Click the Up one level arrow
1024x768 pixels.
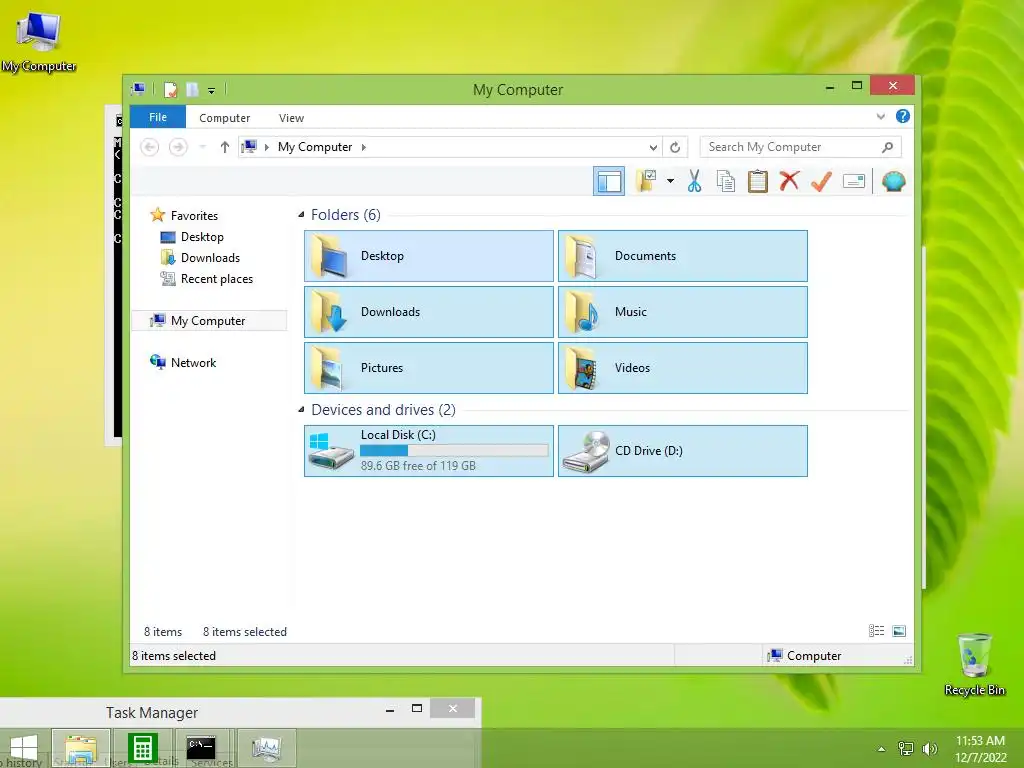coord(225,147)
